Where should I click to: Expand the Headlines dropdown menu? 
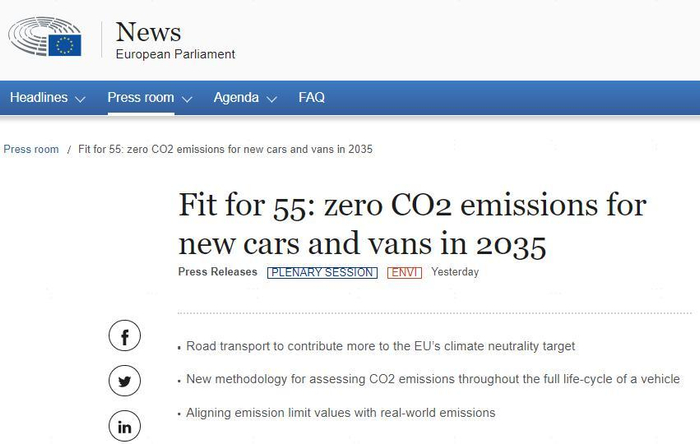[47, 98]
